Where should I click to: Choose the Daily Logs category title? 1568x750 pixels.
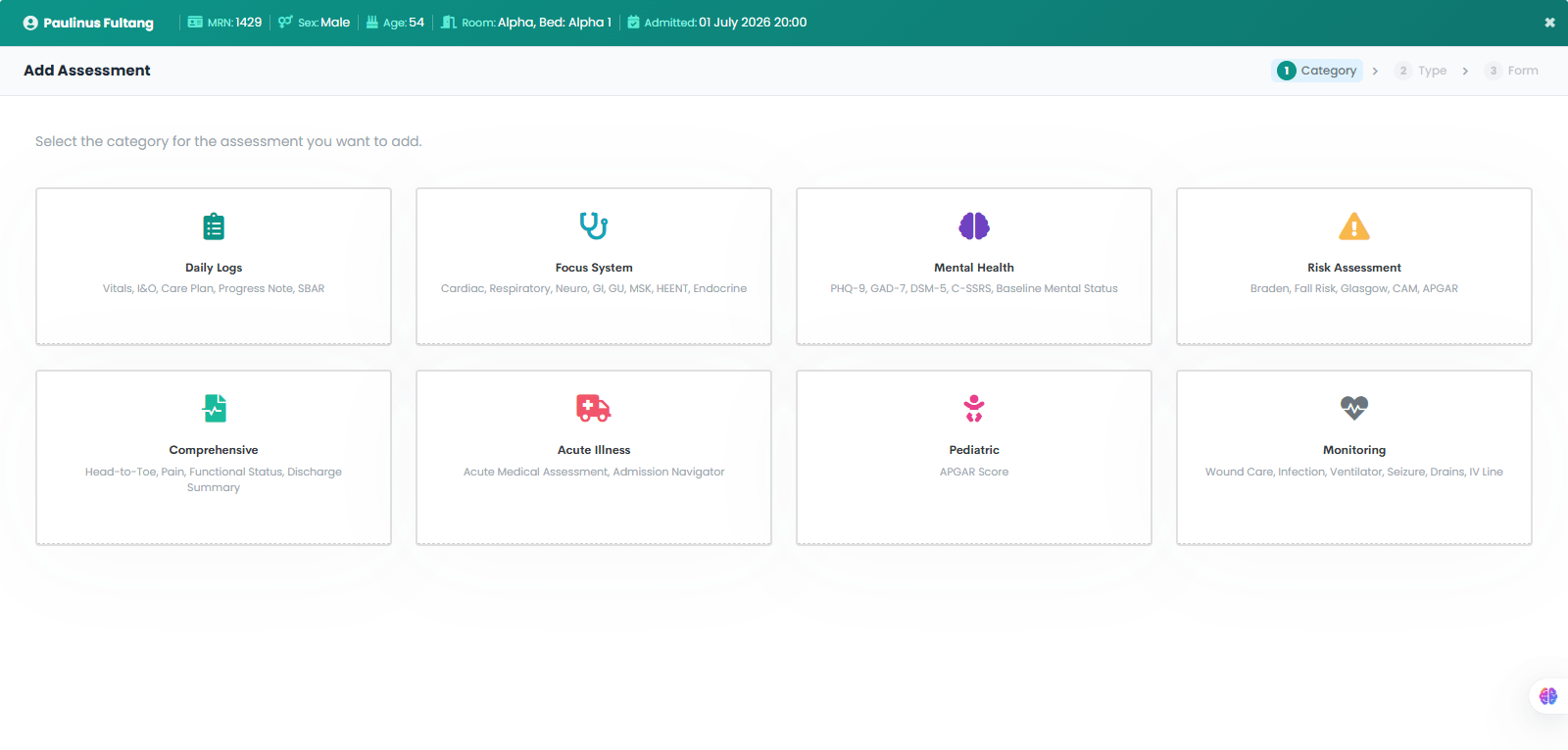(214, 268)
